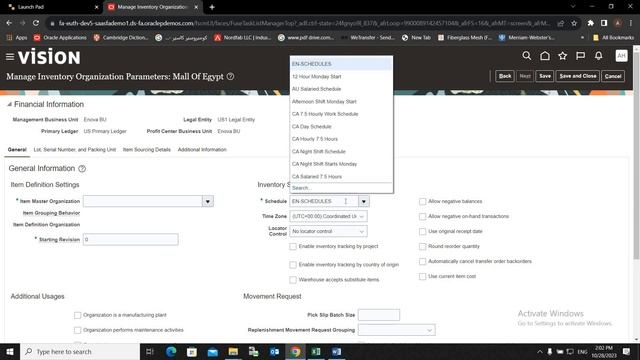Close the Launch Pad tab
The height and width of the screenshot is (360, 640).
click(x=96, y=7)
